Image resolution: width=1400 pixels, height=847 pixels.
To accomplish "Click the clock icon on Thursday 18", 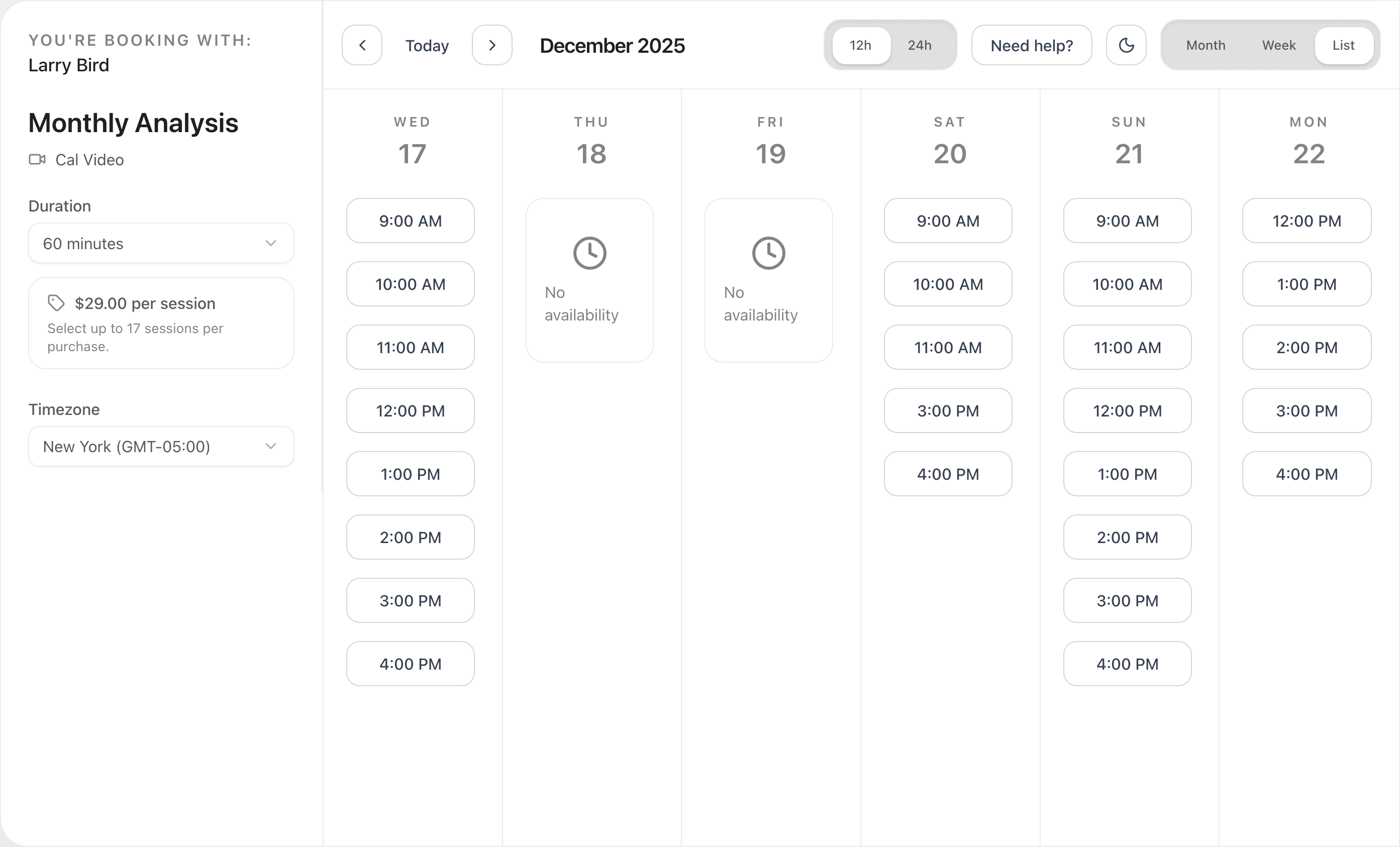I will tap(589, 253).
